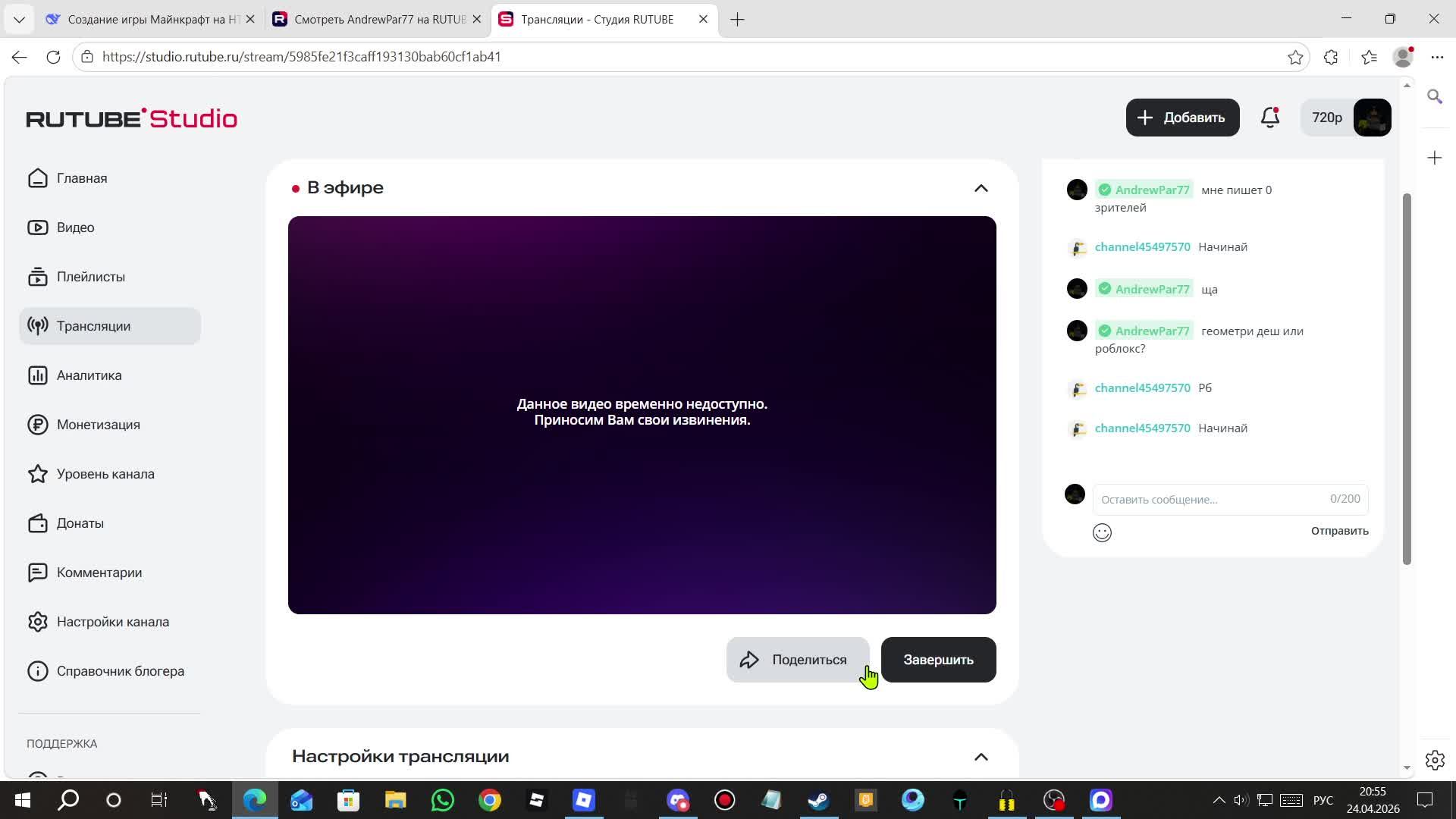Open Настройки канала gear icon
The height and width of the screenshot is (819, 1456).
point(37,622)
